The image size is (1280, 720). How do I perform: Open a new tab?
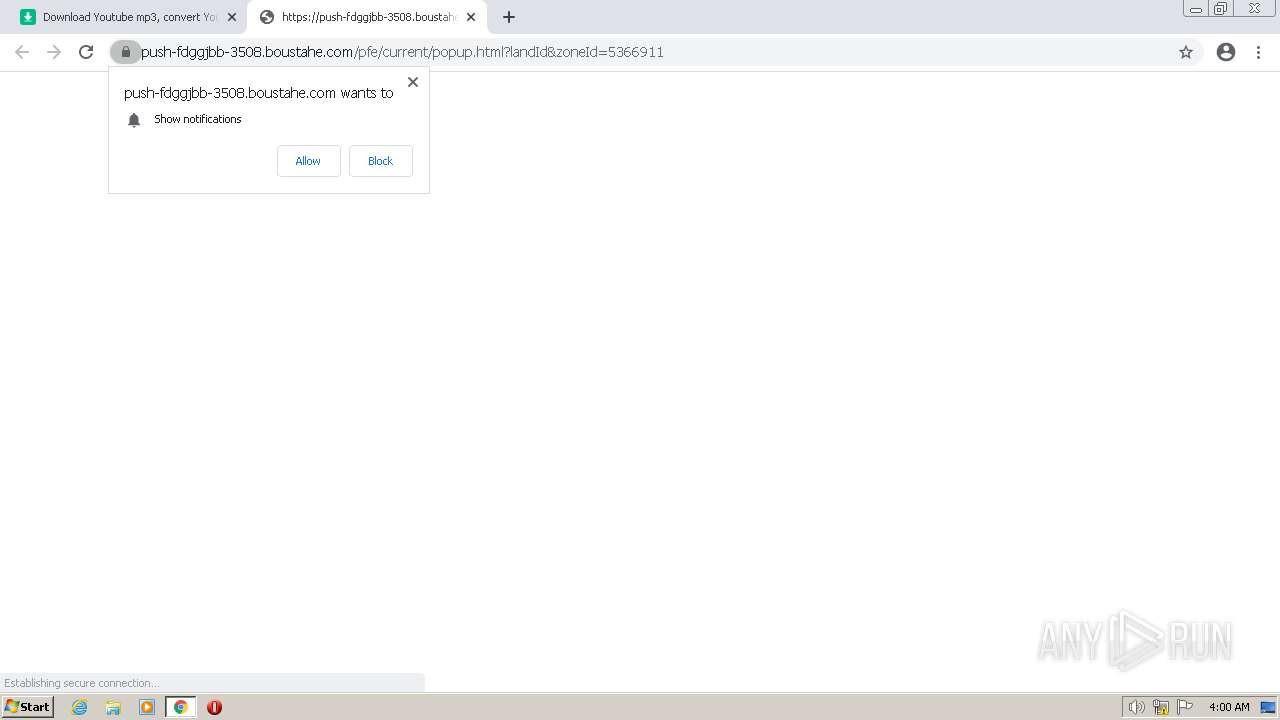pos(509,17)
